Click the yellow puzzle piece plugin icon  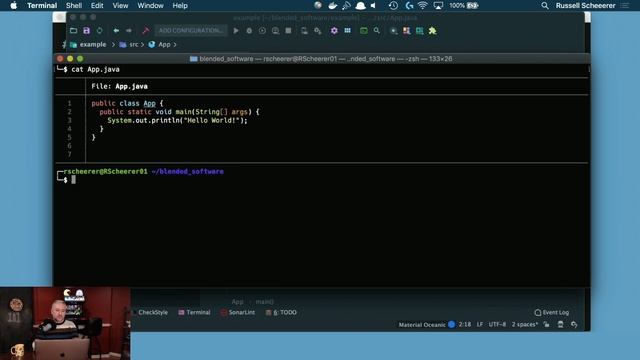click(432, 31)
